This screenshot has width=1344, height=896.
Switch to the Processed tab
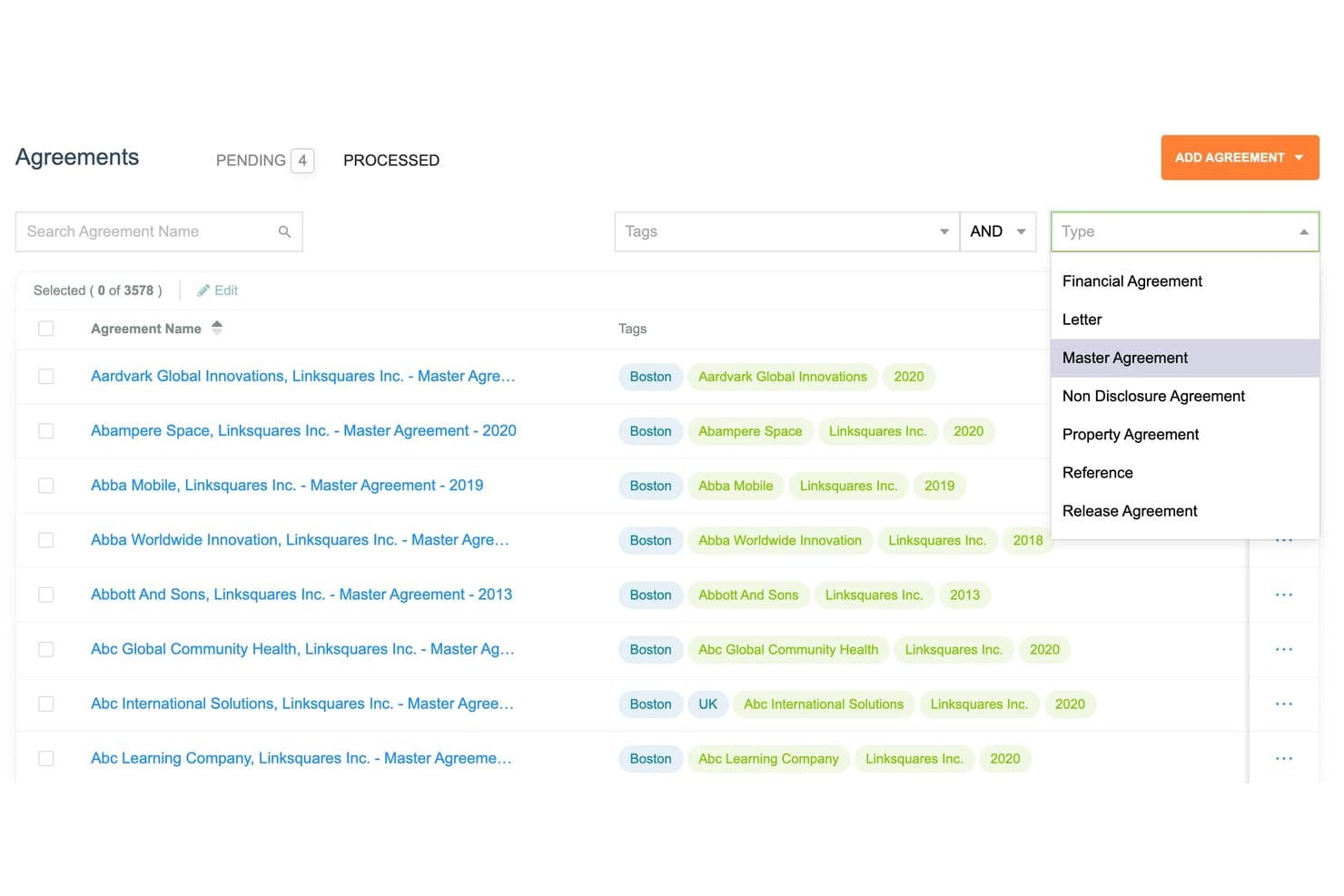pos(391,161)
